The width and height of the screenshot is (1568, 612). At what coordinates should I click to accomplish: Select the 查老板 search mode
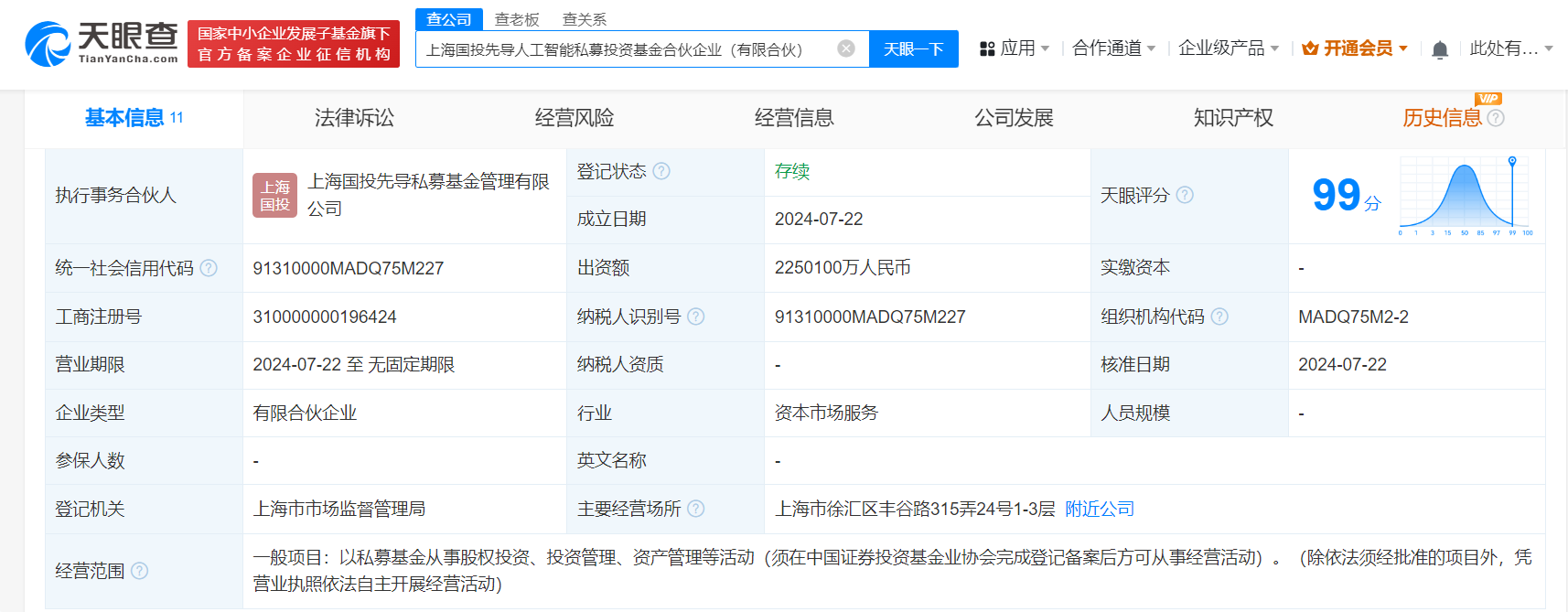(517, 19)
